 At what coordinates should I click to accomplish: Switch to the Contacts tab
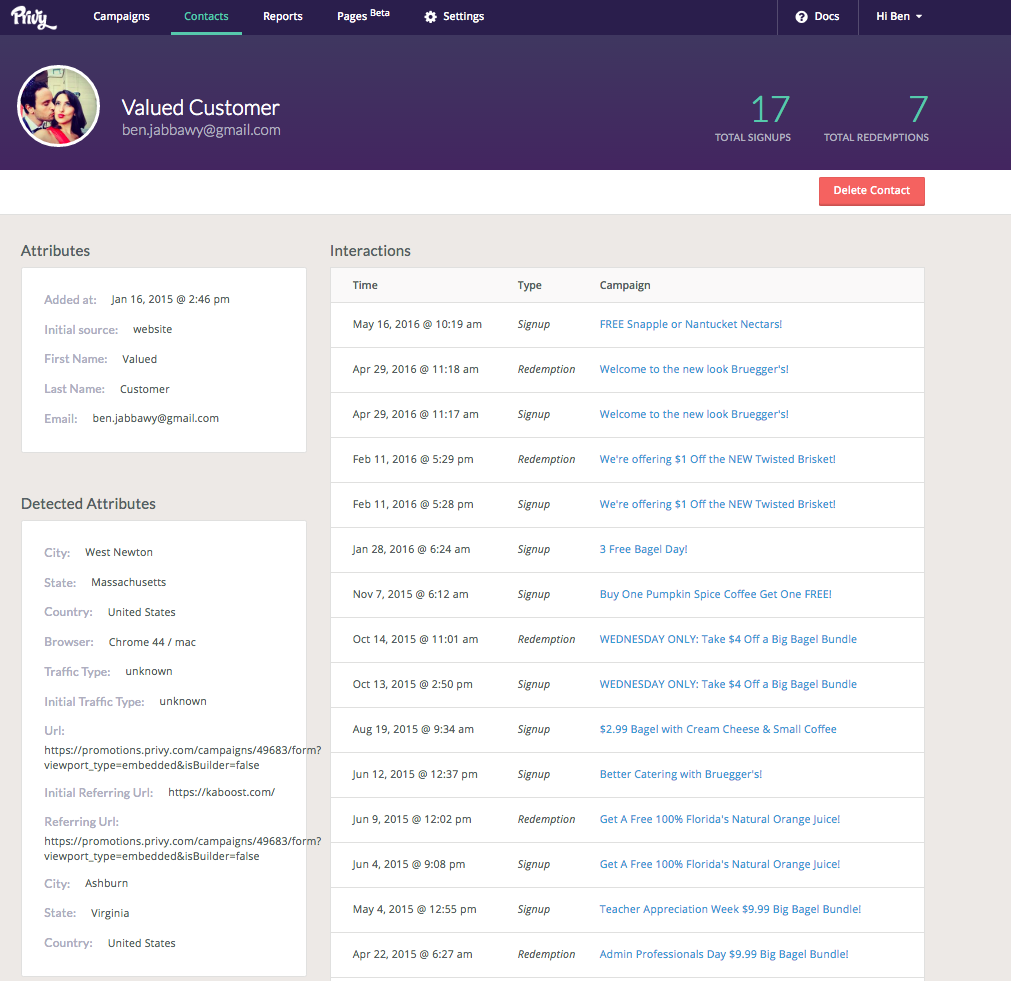[x=206, y=17]
